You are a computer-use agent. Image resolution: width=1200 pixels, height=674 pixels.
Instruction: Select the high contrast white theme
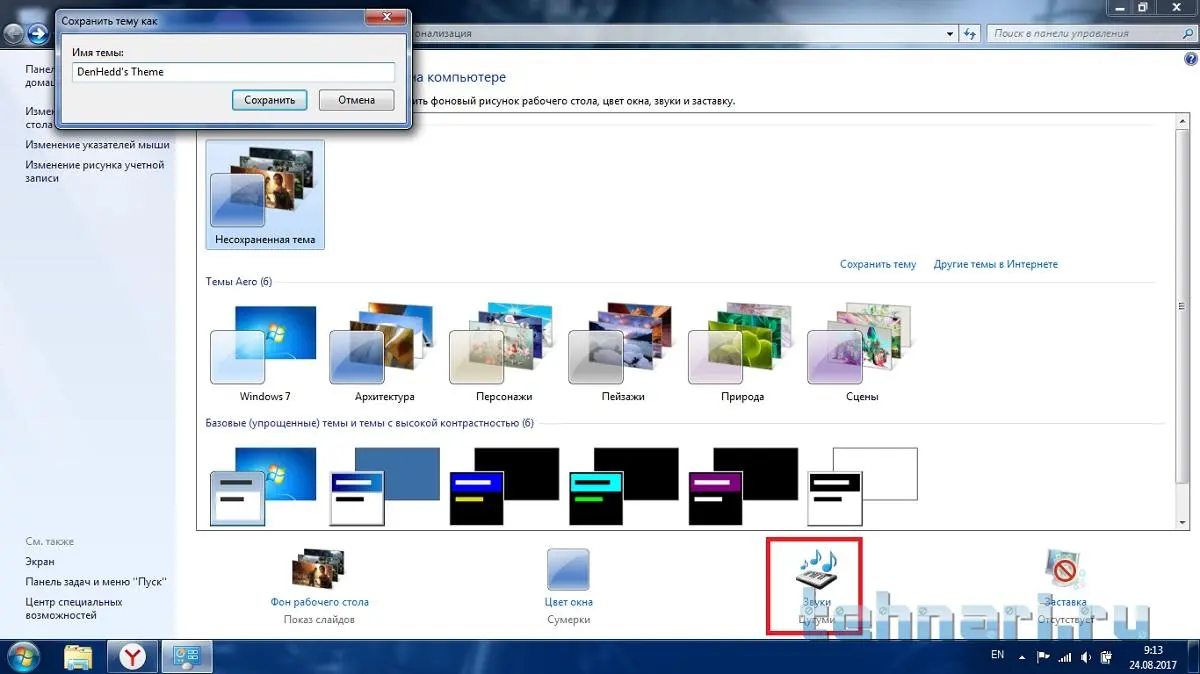point(862,486)
